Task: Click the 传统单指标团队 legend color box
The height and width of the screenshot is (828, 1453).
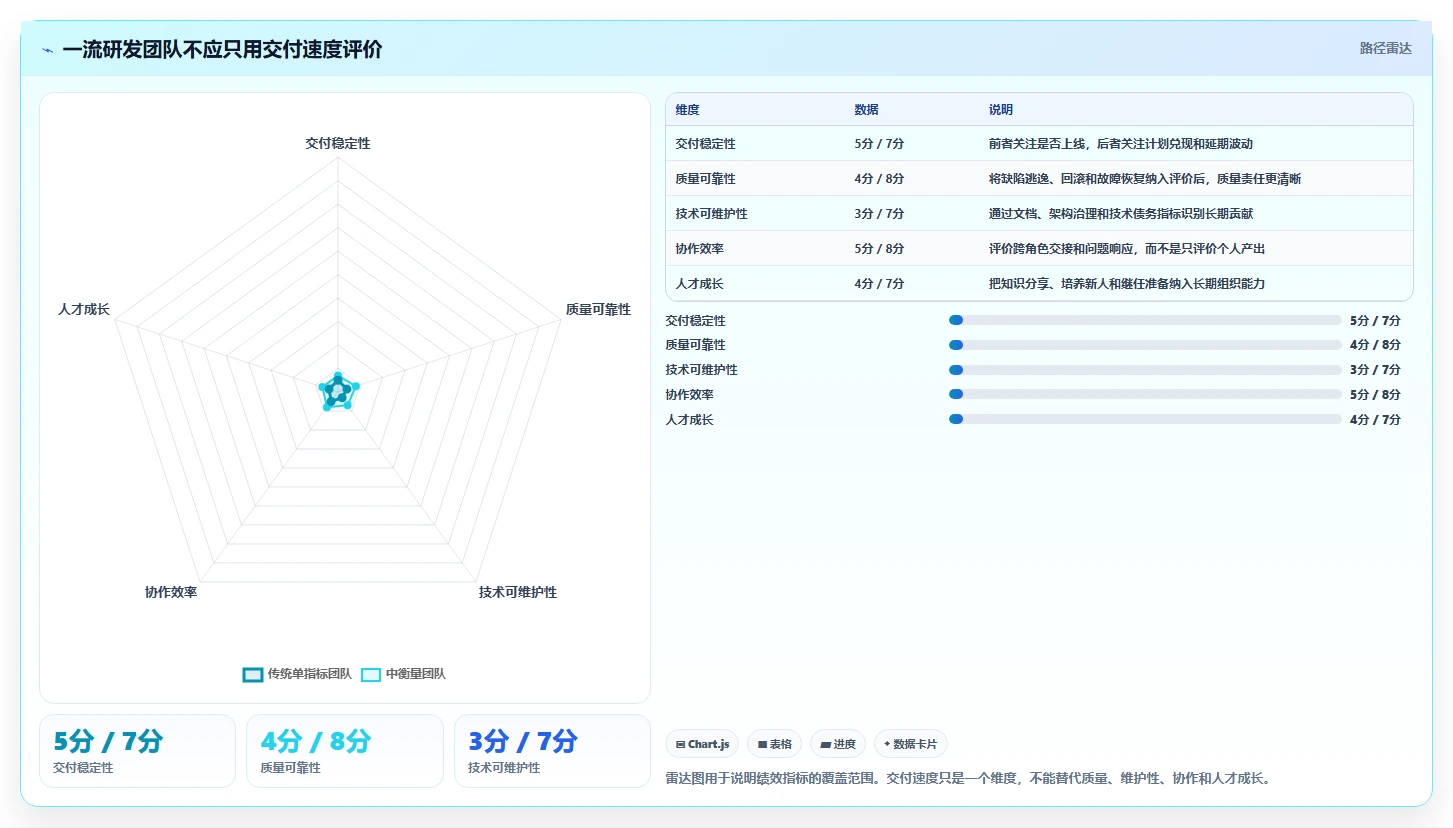Action: pyautogui.click(x=253, y=674)
